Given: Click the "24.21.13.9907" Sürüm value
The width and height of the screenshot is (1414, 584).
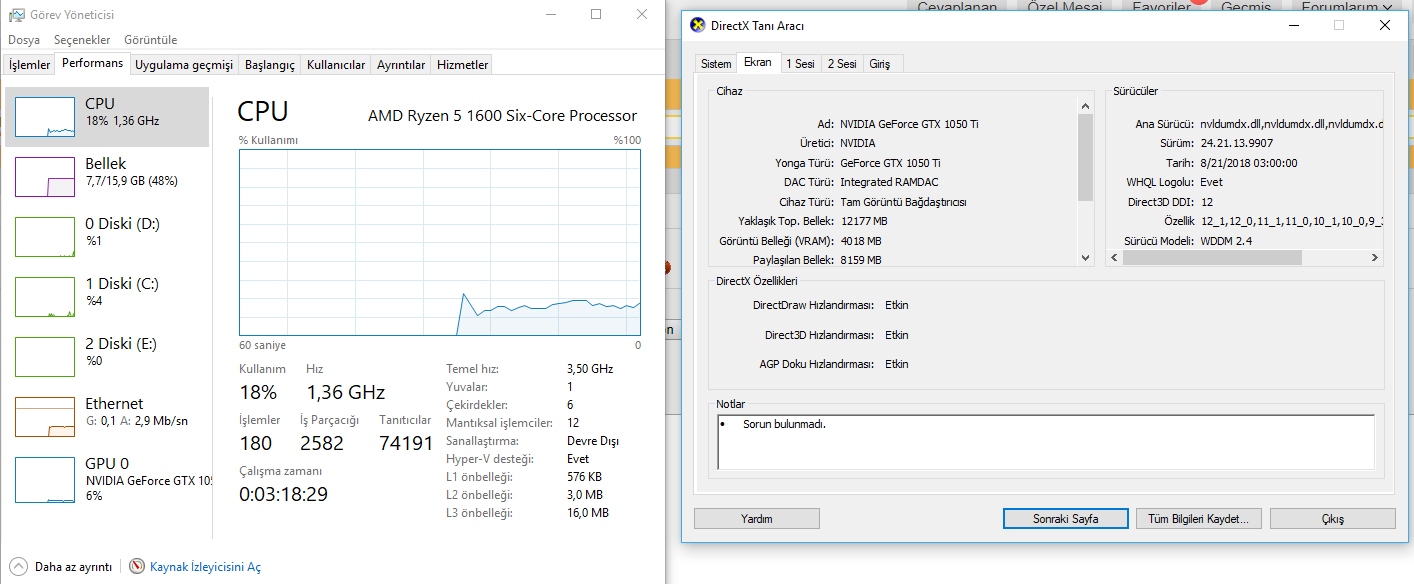Looking at the screenshot, I should 1236,143.
